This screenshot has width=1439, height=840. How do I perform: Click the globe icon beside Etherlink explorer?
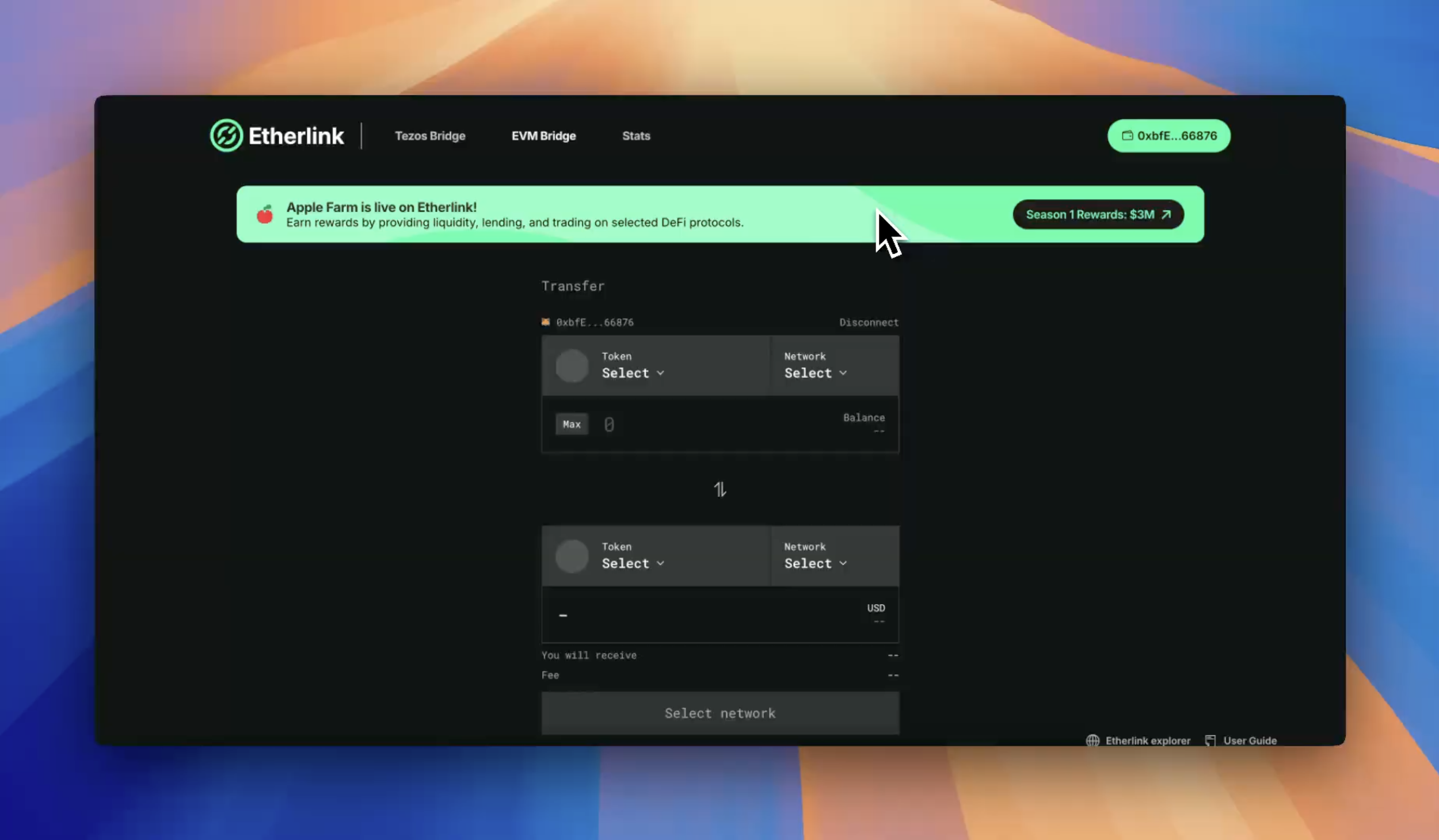pyautogui.click(x=1092, y=741)
